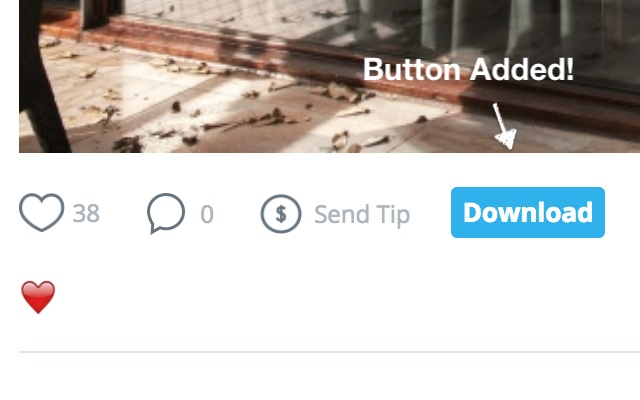This screenshot has height=400, width=640.
Task: Click the word 'Tip' next to the dollar icon
Action: (x=393, y=215)
